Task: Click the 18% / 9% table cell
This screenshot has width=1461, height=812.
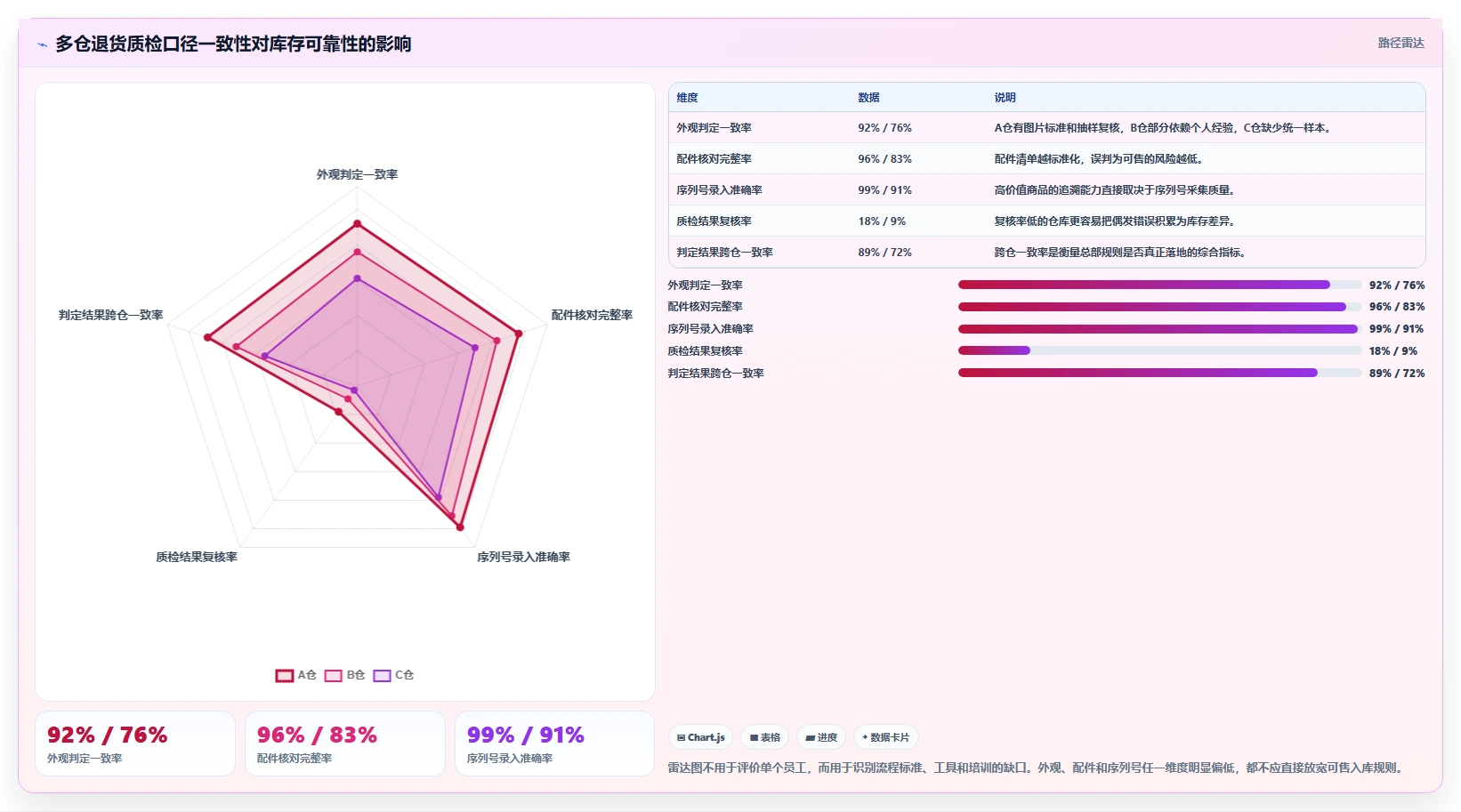Action: coord(882,221)
